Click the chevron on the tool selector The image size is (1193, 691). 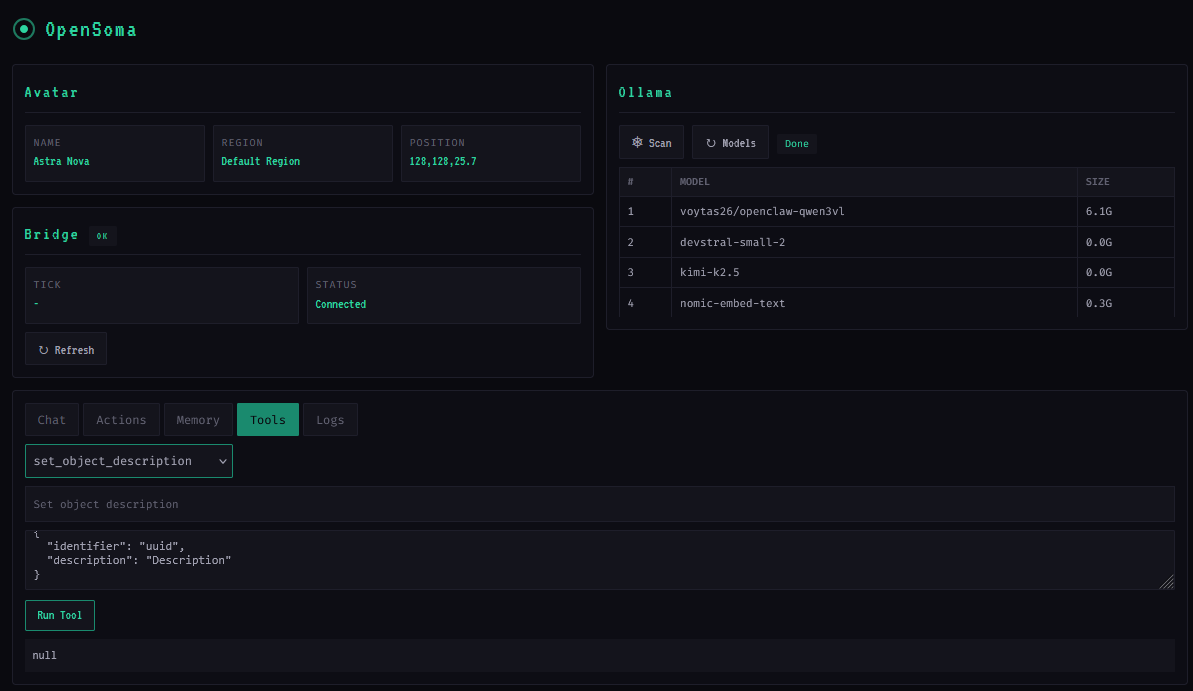click(x=222, y=461)
